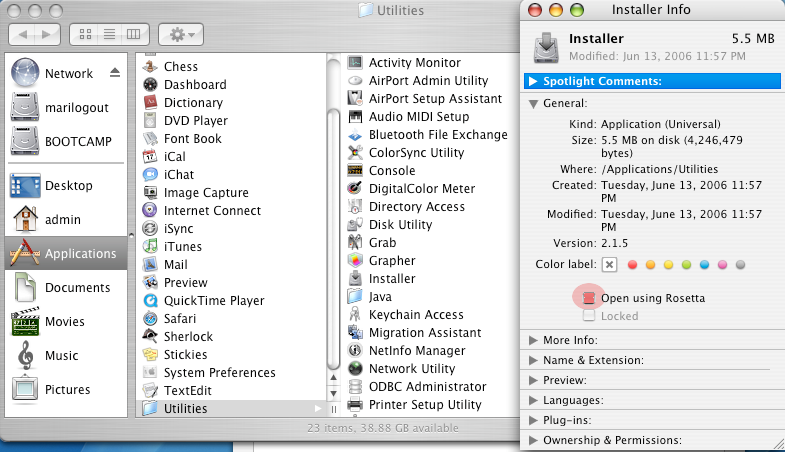
Task: Select the Utilities folder row
Action: pos(231,408)
